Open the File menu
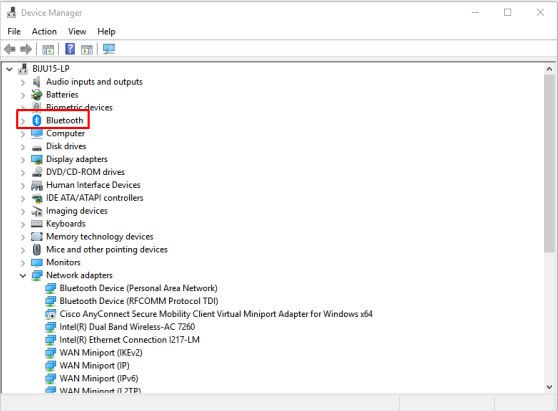The width and height of the screenshot is (558, 411). coord(14,32)
